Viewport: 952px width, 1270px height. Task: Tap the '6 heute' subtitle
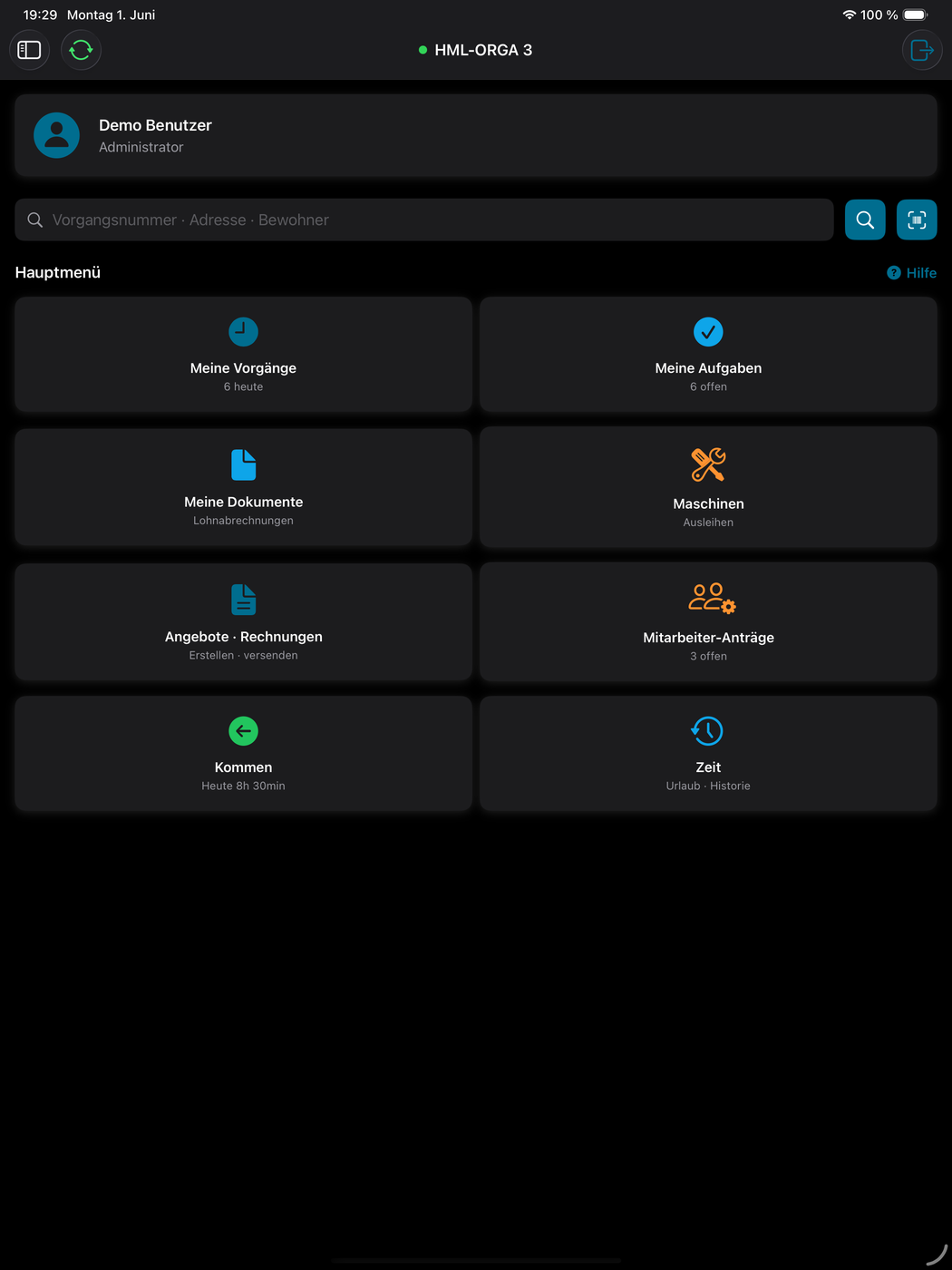point(243,386)
